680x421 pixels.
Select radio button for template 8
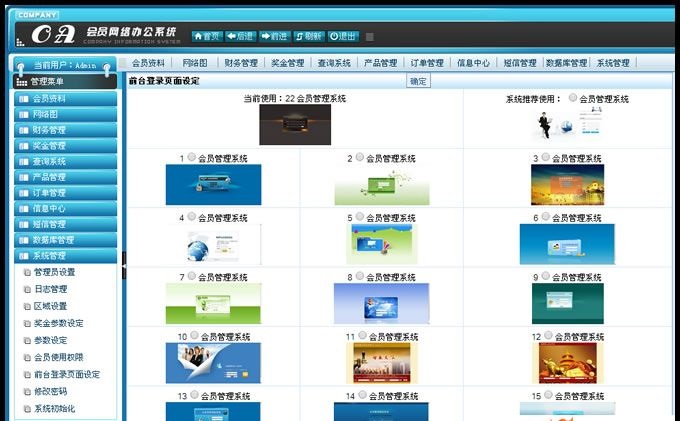click(360, 276)
